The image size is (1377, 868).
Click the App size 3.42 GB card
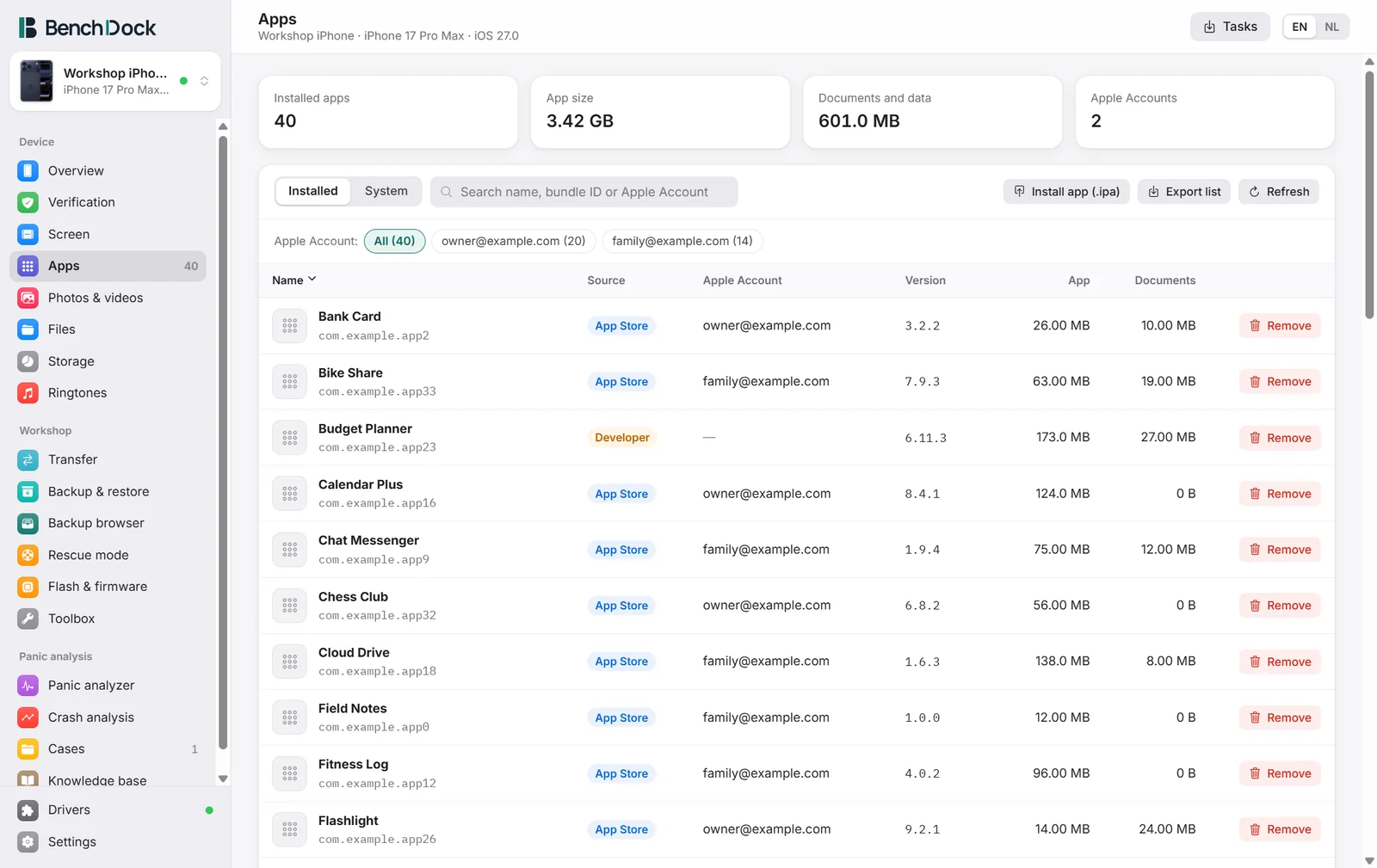(660, 112)
